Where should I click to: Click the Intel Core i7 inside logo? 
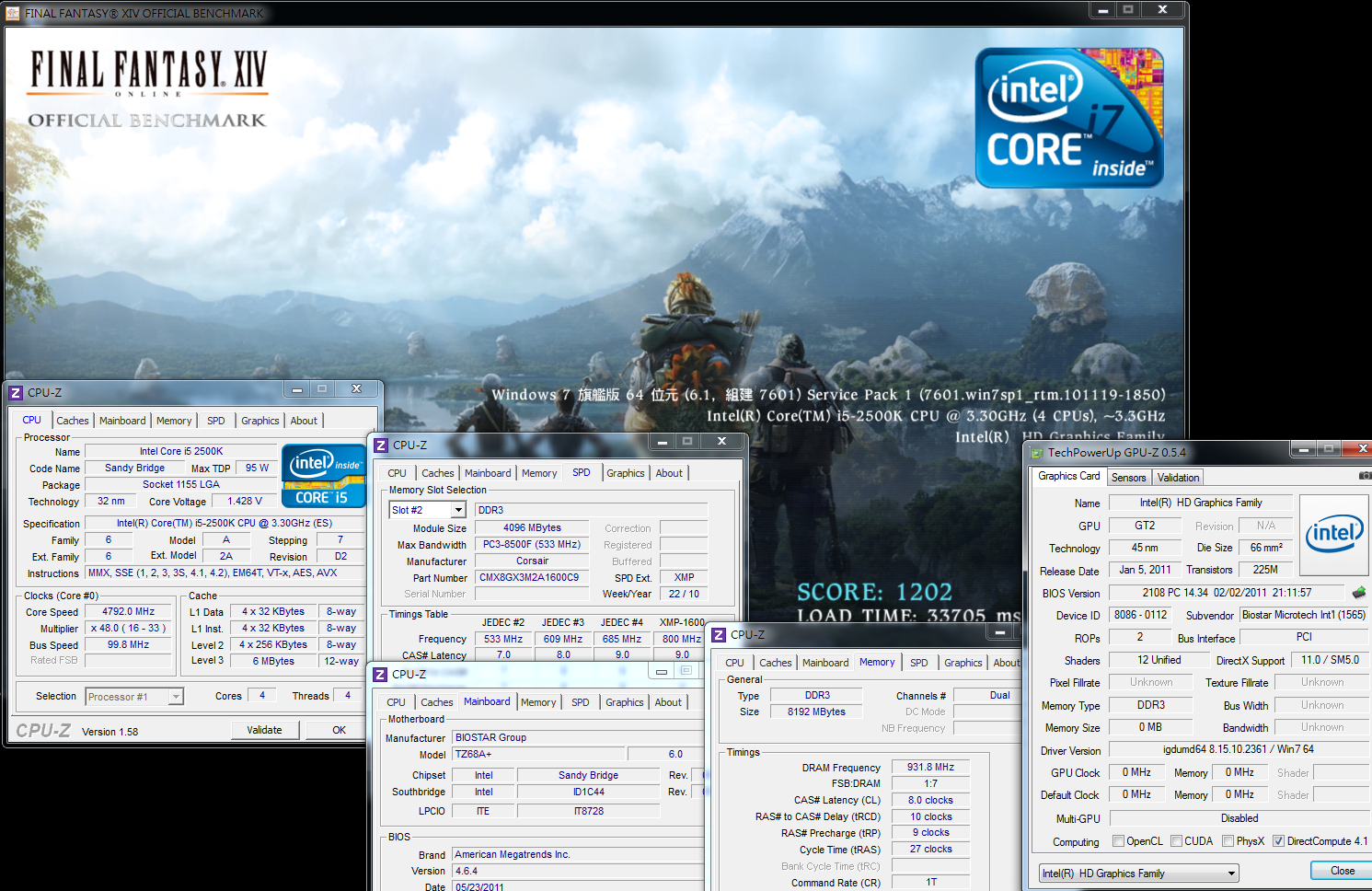click(x=1069, y=118)
